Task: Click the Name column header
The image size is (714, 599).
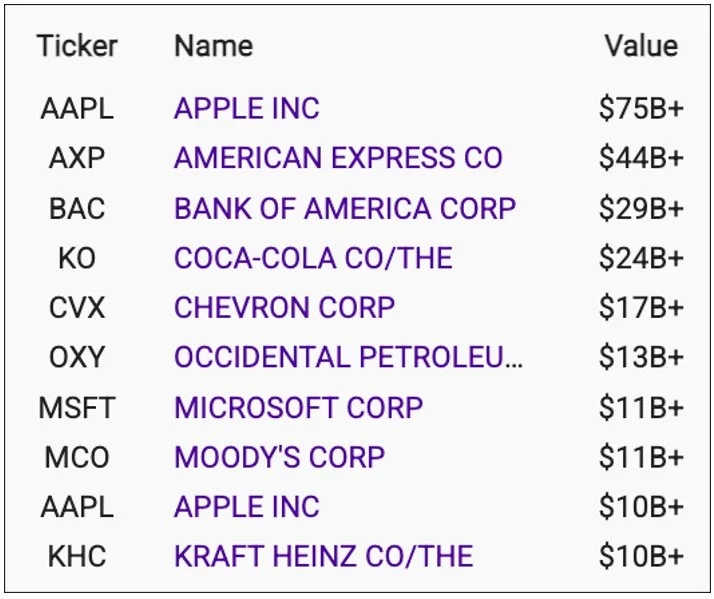Action: tap(214, 46)
